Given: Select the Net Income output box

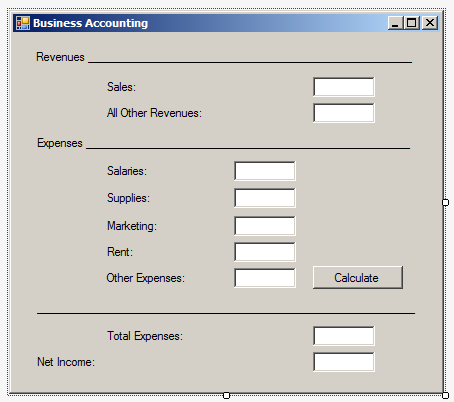Looking at the screenshot, I should (344, 362).
